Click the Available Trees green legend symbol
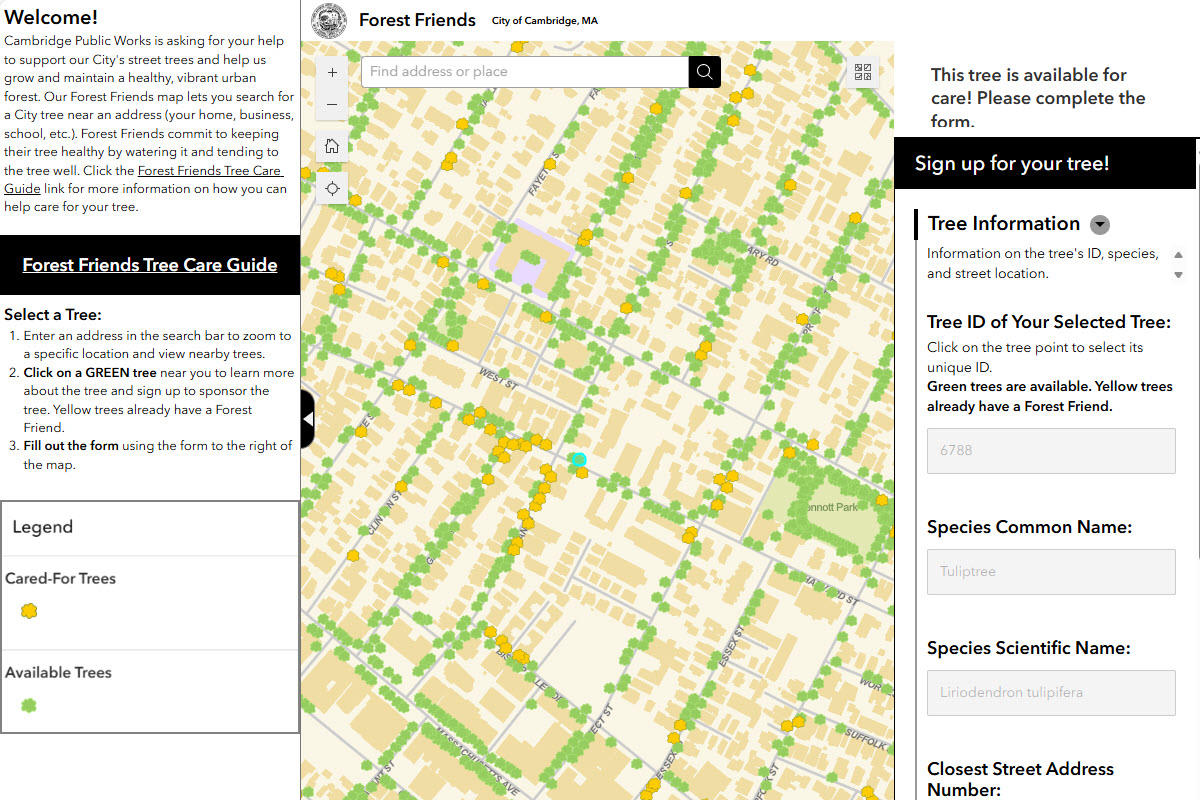 click(x=29, y=706)
